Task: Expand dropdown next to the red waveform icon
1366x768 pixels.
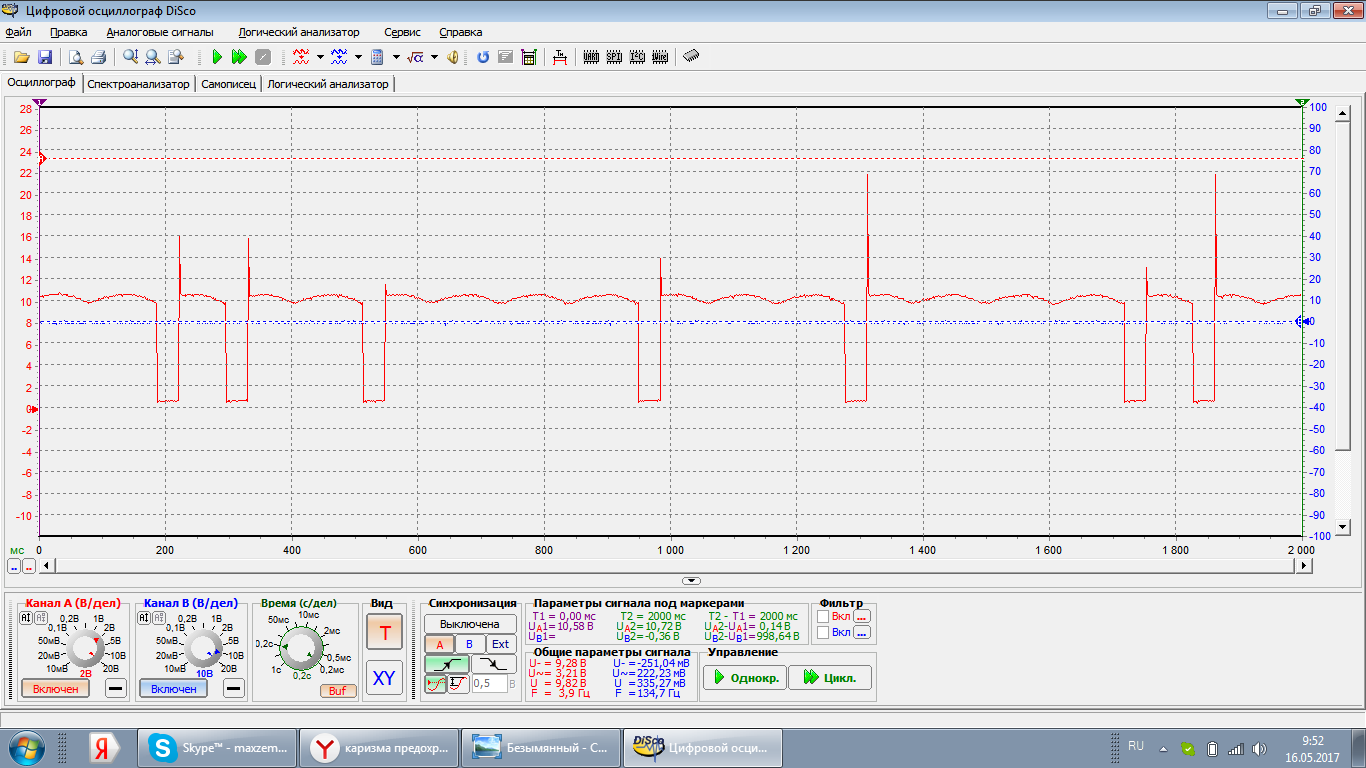Action: [x=320, y=57]
